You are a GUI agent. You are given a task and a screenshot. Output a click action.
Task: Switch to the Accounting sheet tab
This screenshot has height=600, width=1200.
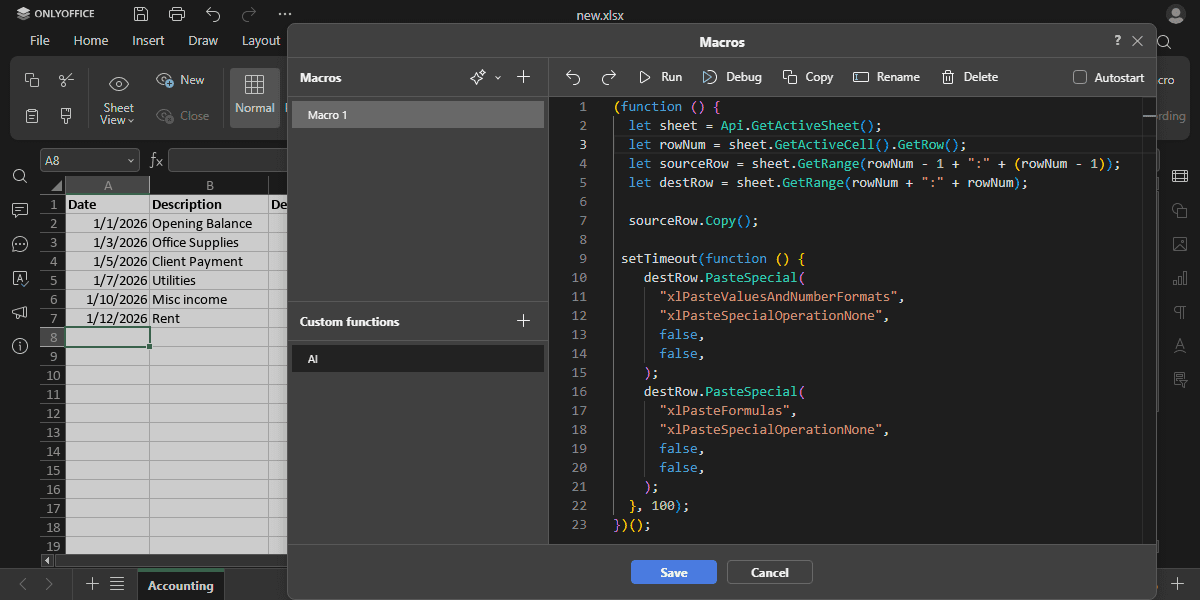coord(180,585)
